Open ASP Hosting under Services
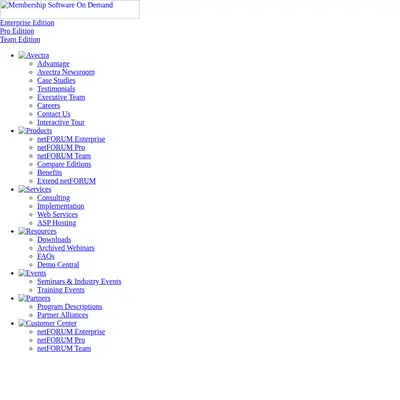400x400 pixels. pos(57,223)
